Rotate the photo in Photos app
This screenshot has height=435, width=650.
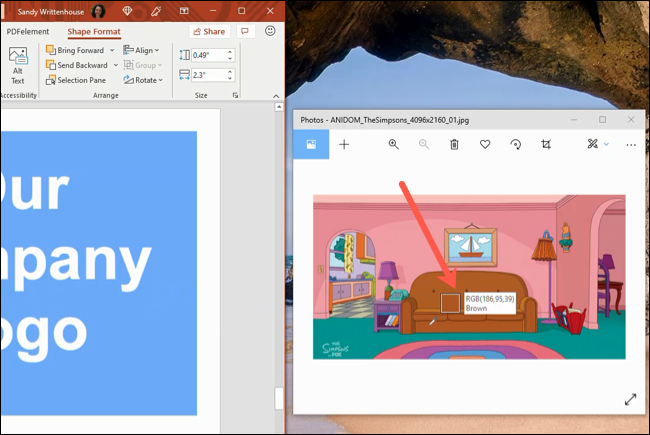point(515,145)
